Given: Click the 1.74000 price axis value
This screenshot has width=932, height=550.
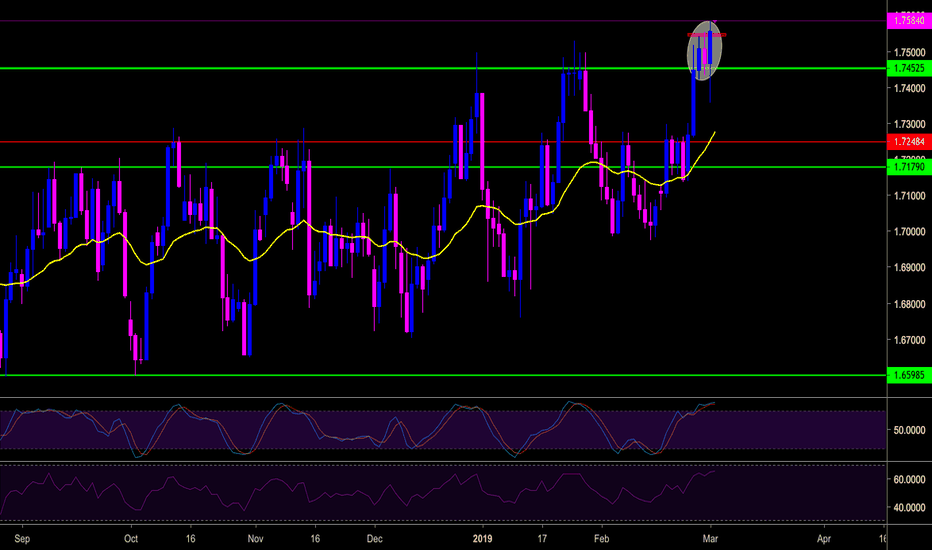Looking at the screenshot, I should point(909,88).
